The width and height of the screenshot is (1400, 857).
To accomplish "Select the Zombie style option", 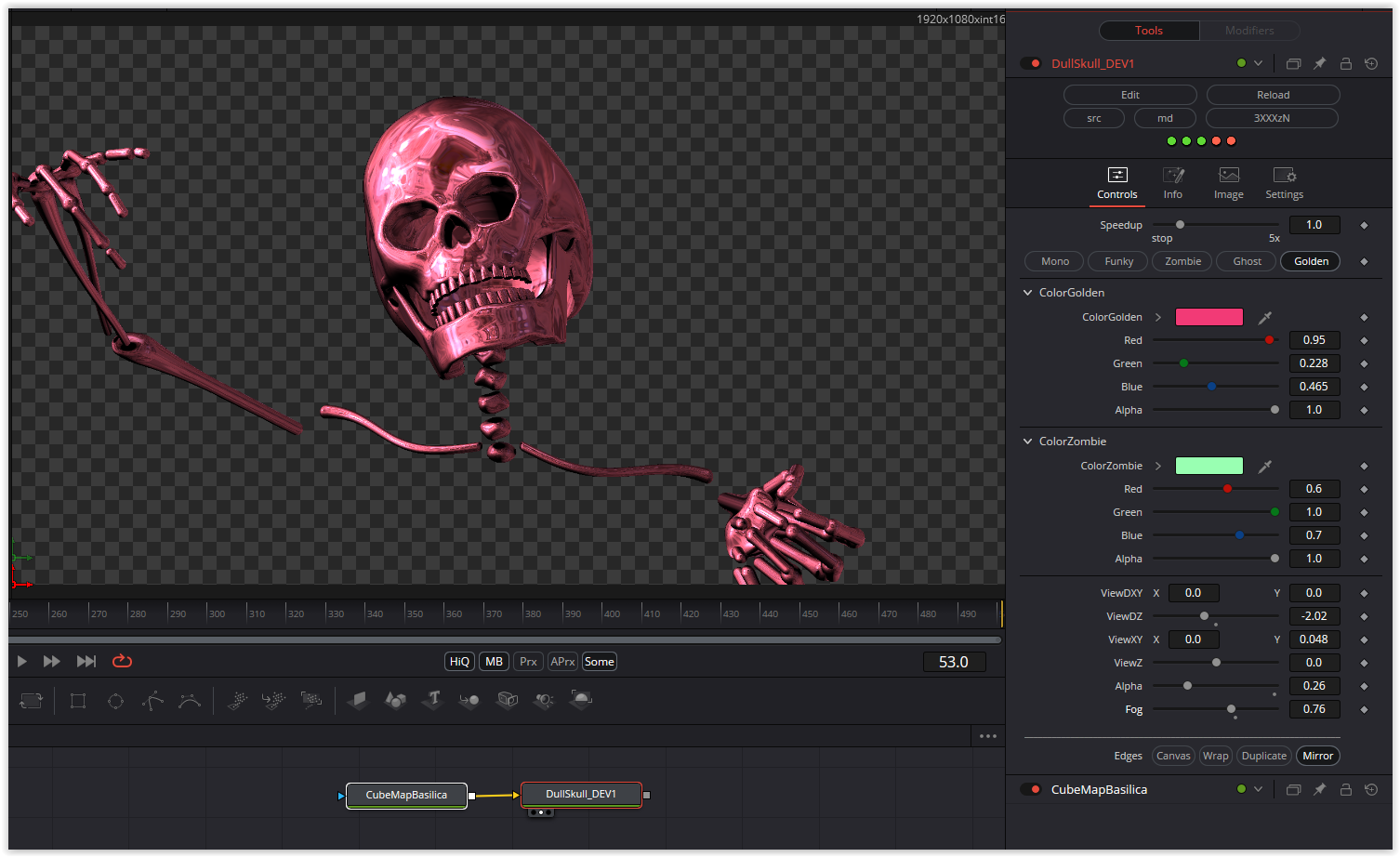I will [1182, 261].
